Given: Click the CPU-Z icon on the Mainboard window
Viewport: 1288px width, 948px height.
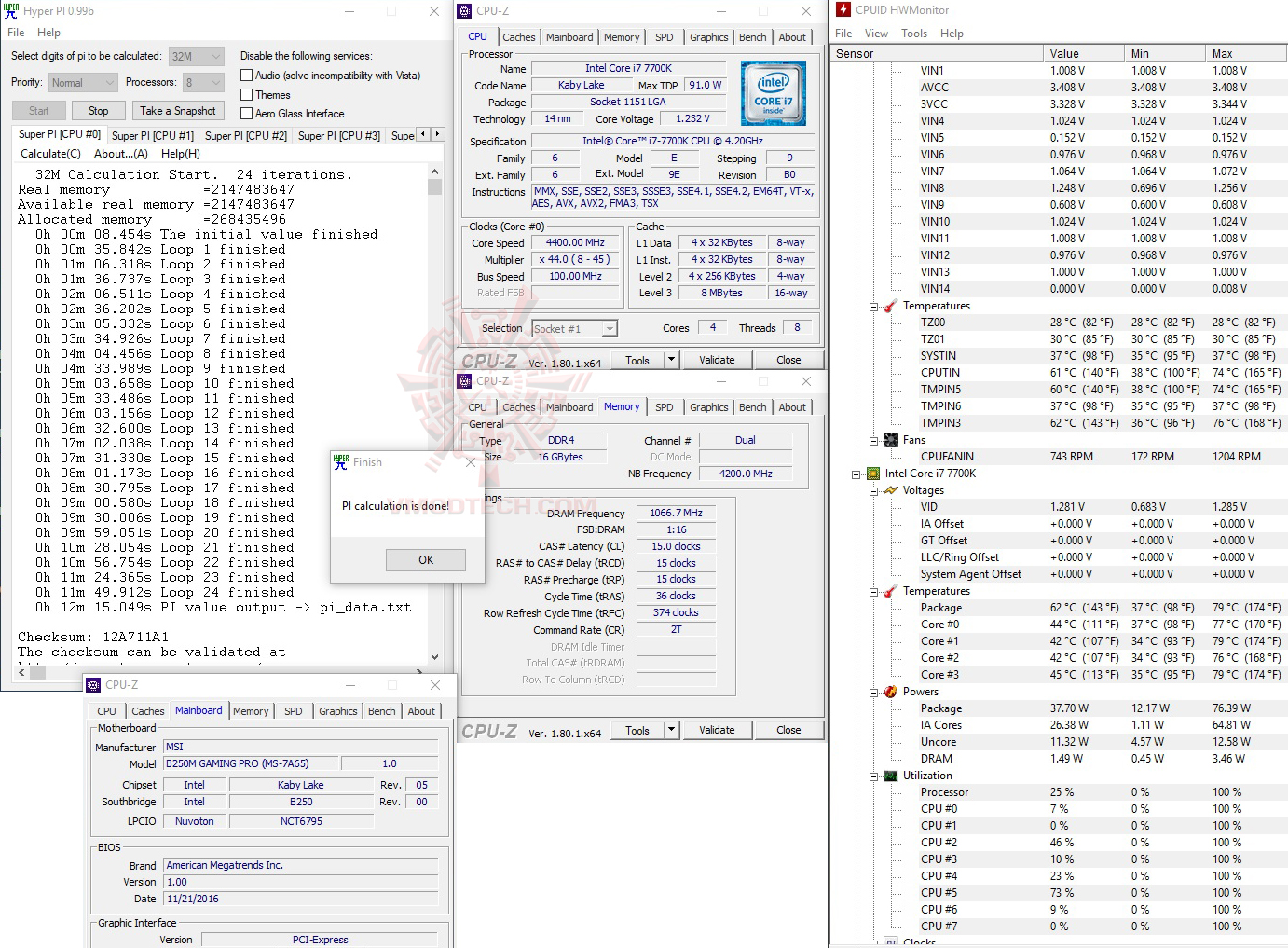Looking at the screenshot, I should 93,684.
